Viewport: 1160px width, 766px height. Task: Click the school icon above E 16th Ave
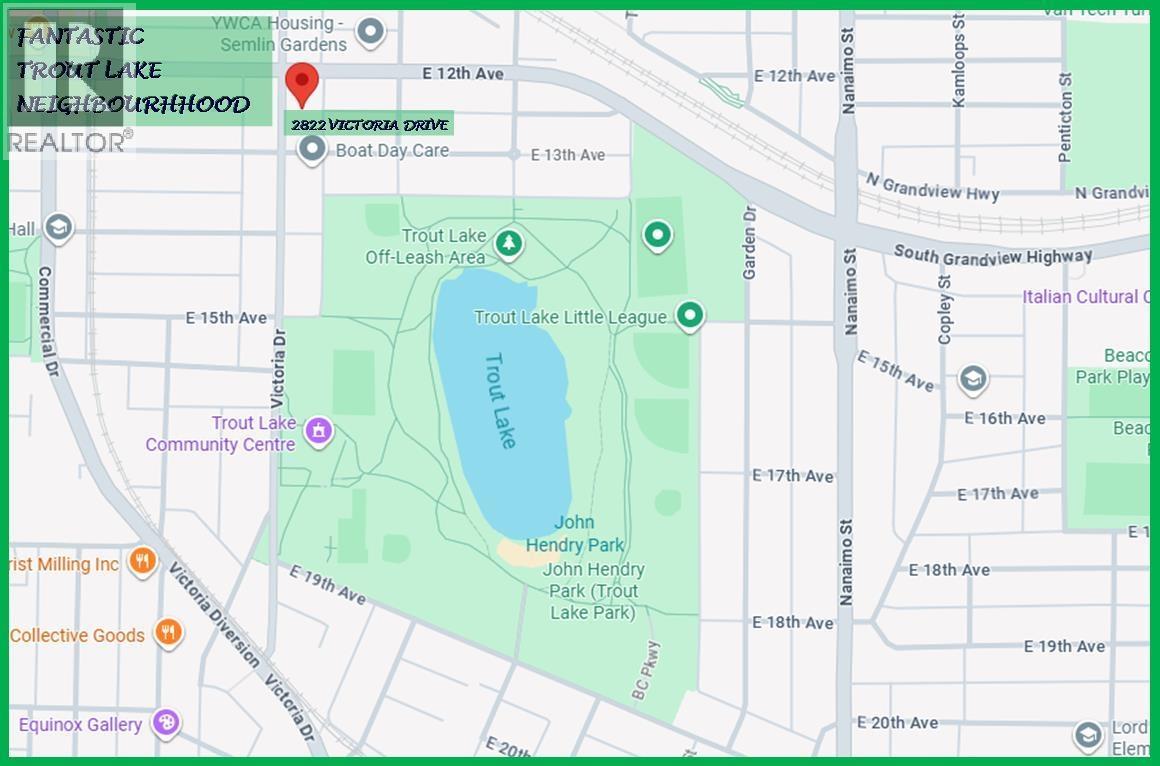pos(972,379)
